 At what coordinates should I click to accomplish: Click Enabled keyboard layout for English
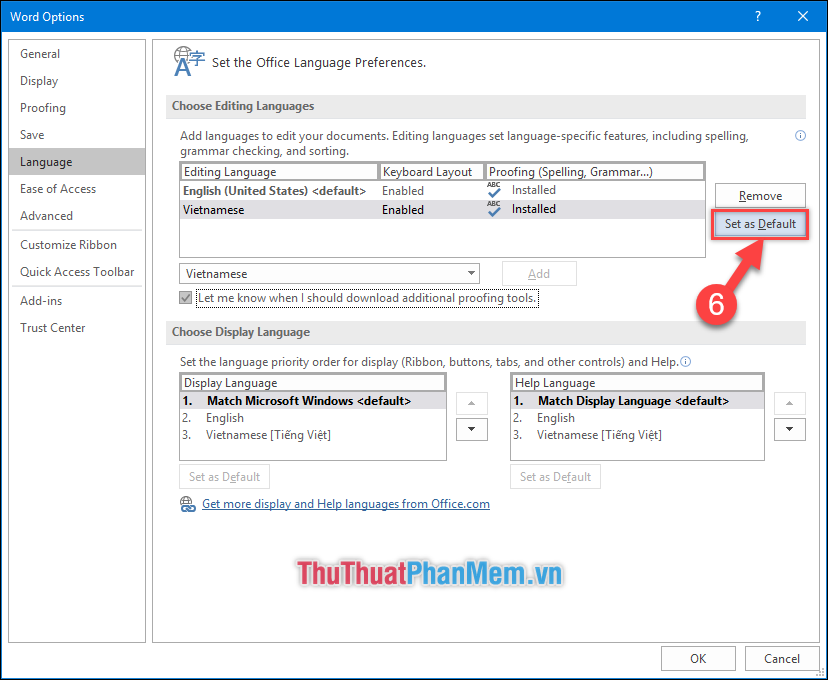point(403,191)
